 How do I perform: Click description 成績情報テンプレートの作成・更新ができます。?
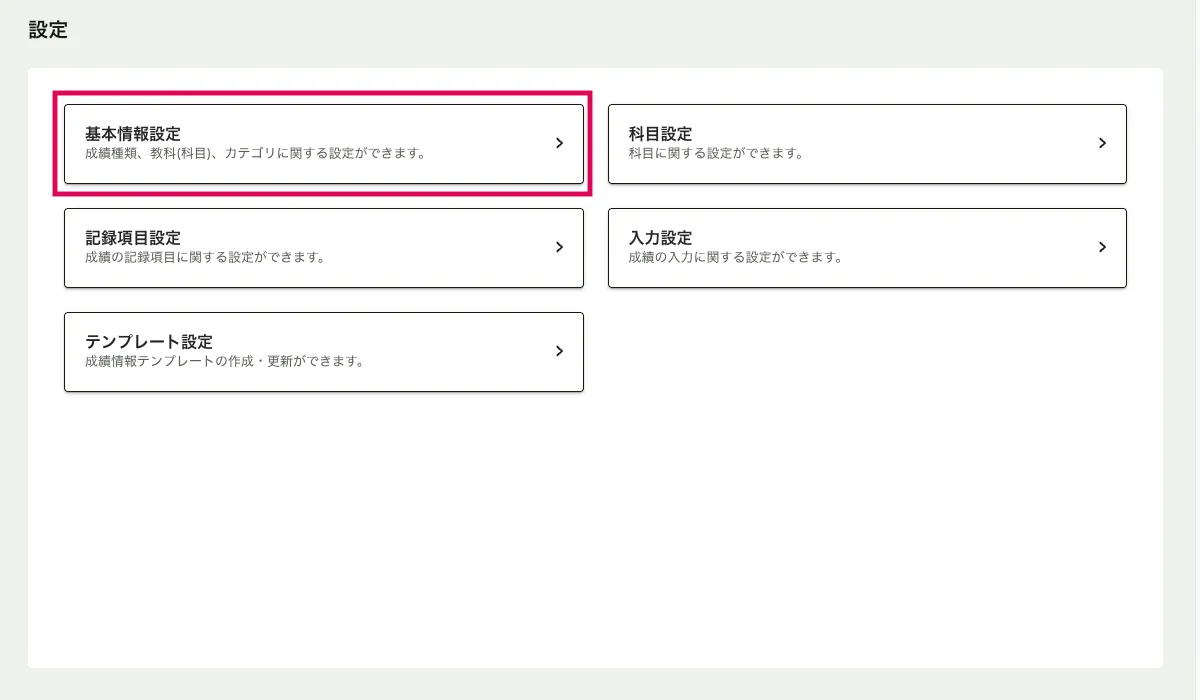click(225, 361)
